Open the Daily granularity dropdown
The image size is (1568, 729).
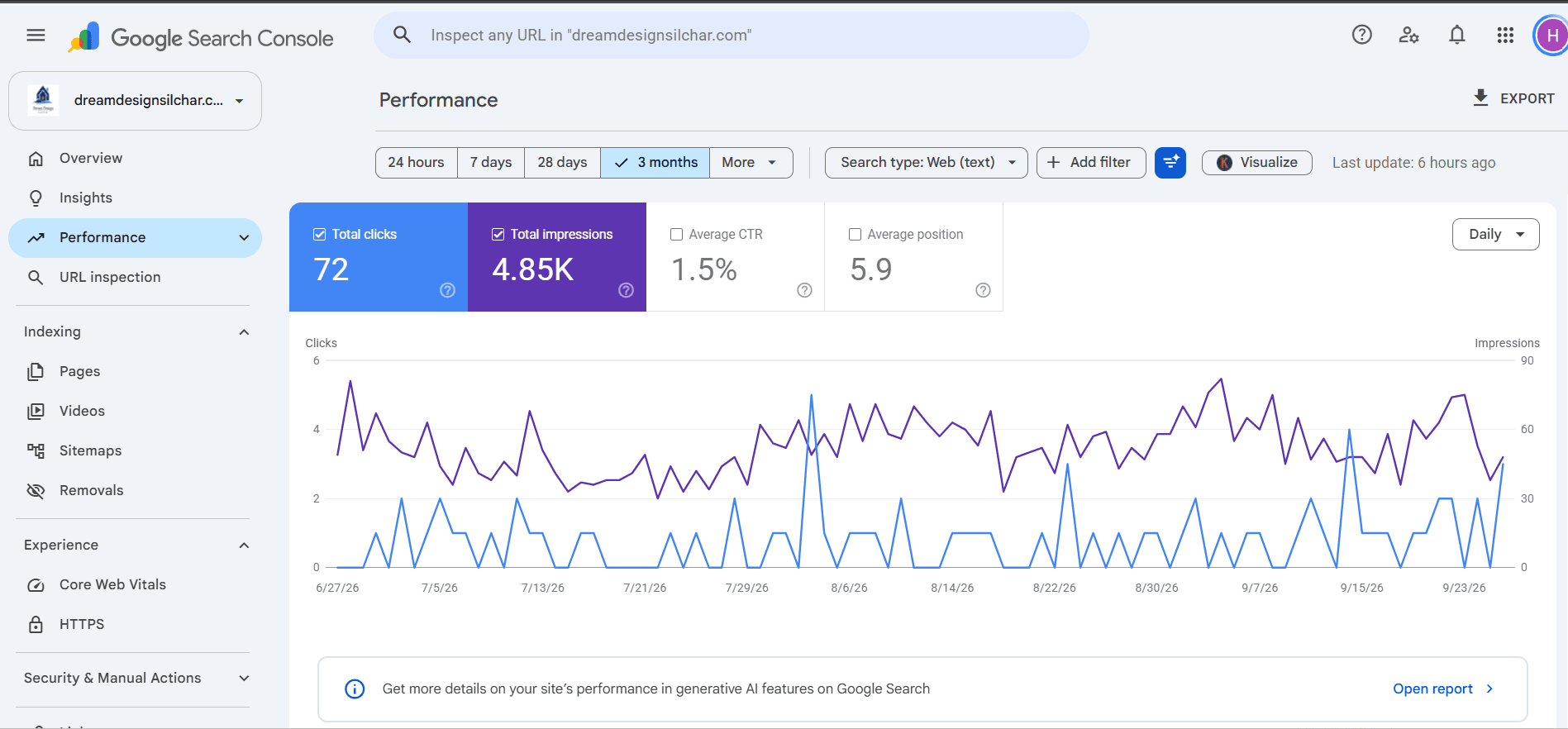[1496, 234]
